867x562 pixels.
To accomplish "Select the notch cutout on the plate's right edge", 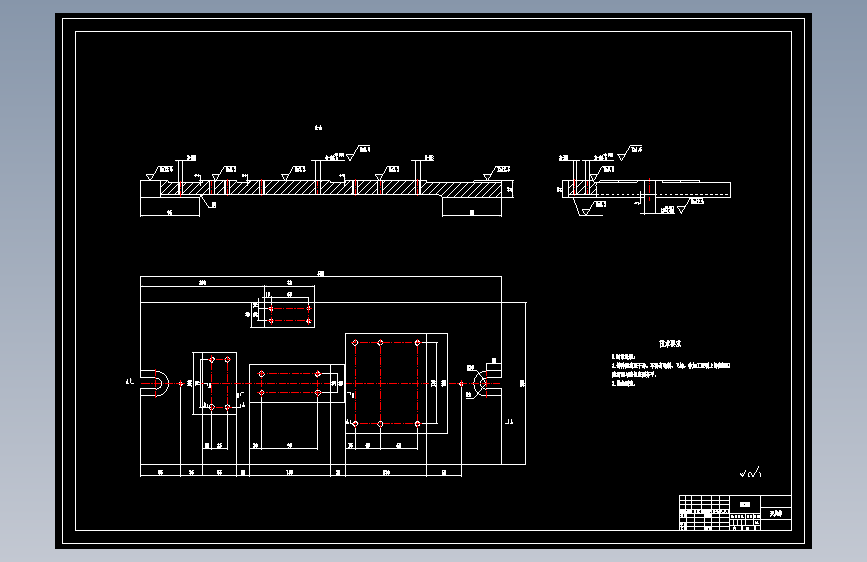I will 488,383.
